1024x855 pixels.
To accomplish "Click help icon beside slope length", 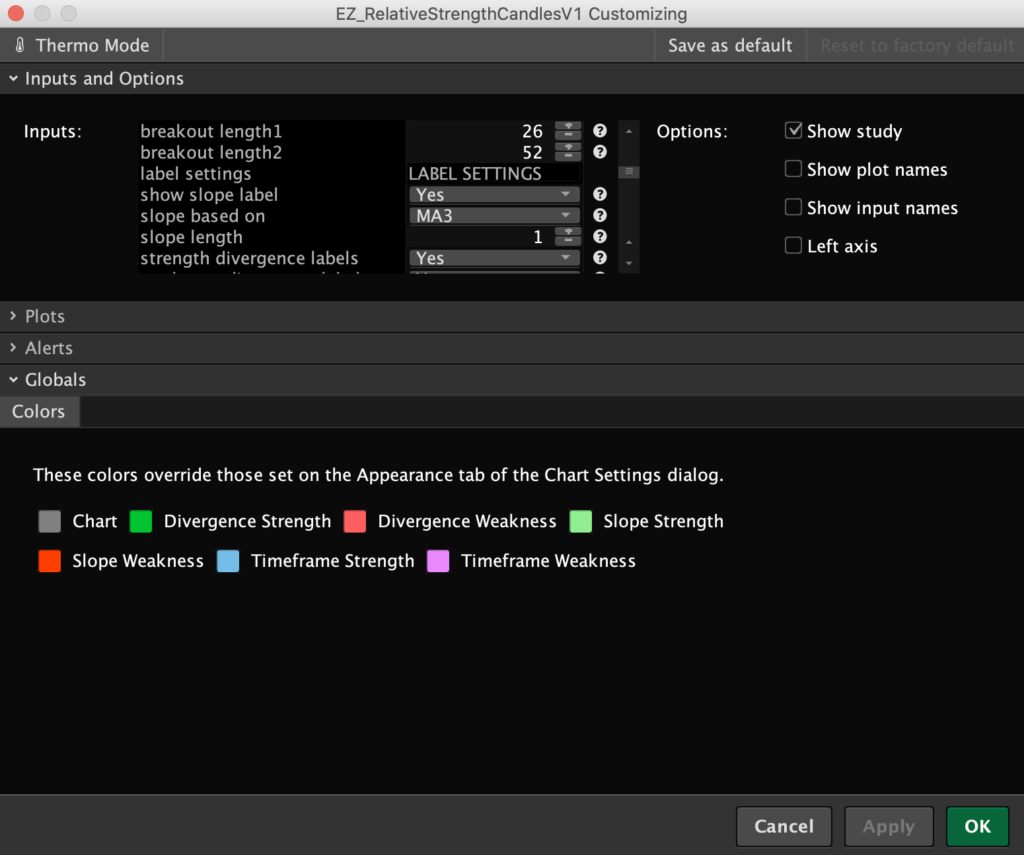I will coord(600,237).
